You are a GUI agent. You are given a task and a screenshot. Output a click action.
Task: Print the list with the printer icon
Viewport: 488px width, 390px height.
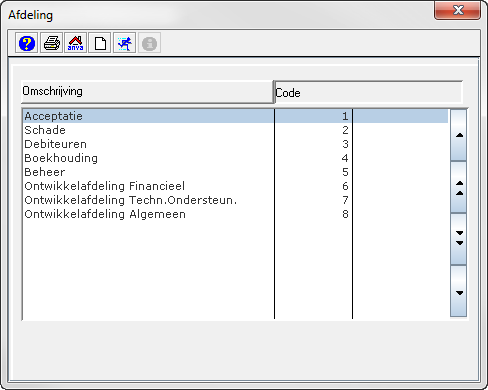tap(51, 43)
